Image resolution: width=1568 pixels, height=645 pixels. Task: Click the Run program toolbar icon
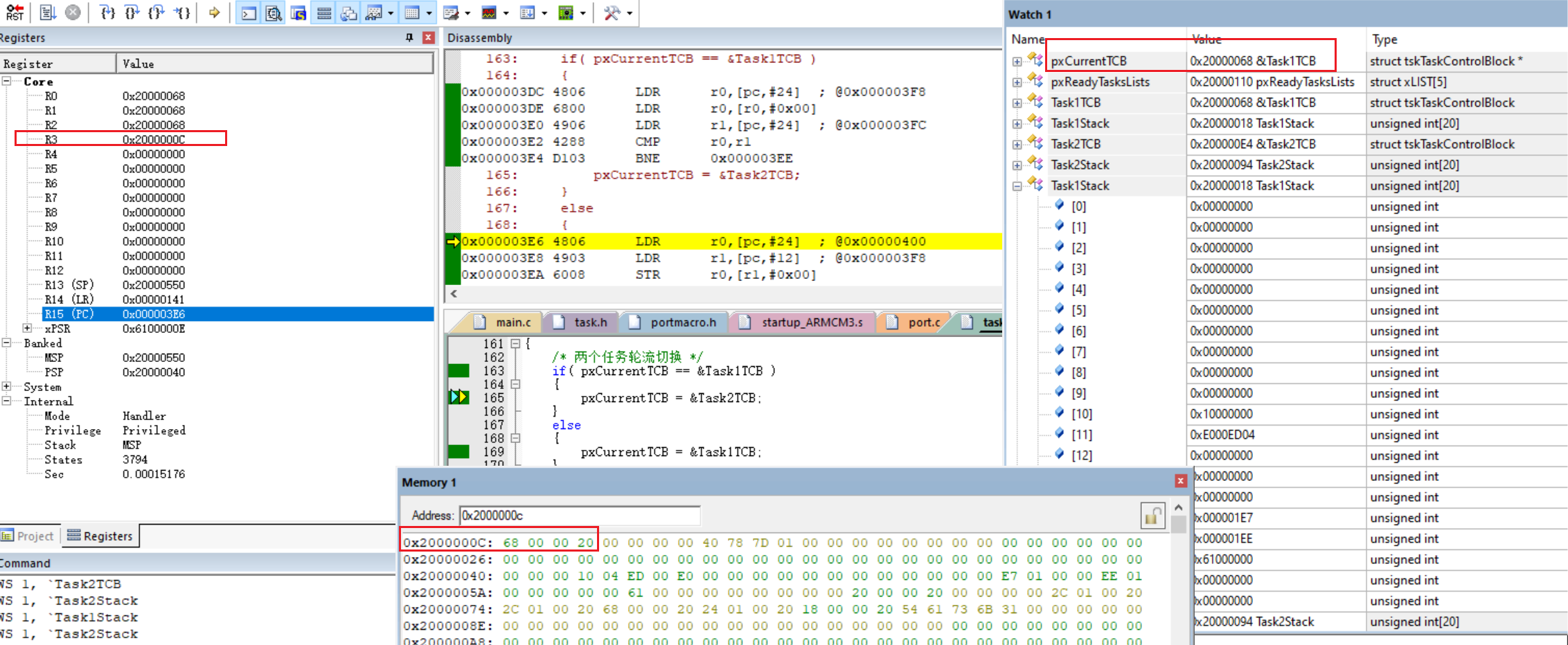(x=47, y=12)
